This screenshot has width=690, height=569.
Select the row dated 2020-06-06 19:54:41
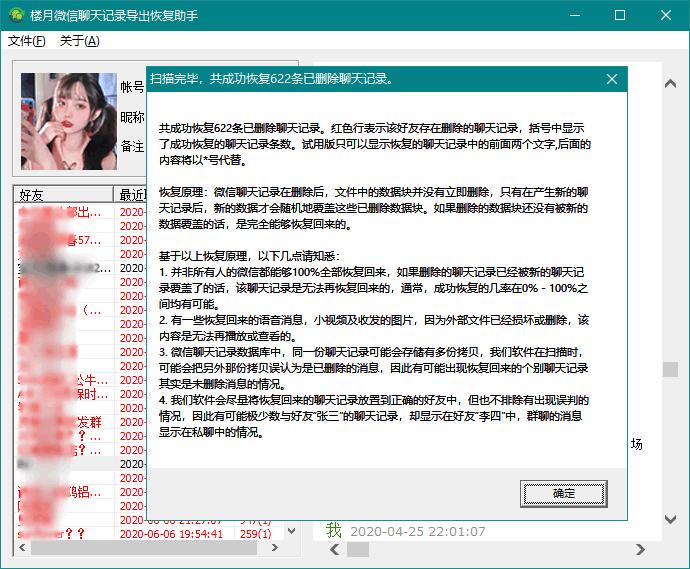point(150,534)
